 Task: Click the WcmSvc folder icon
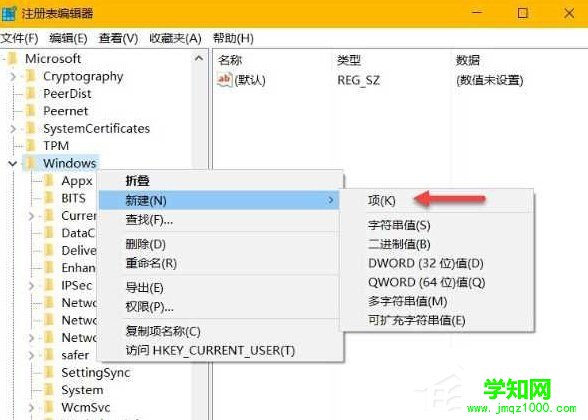click(49, 407)
